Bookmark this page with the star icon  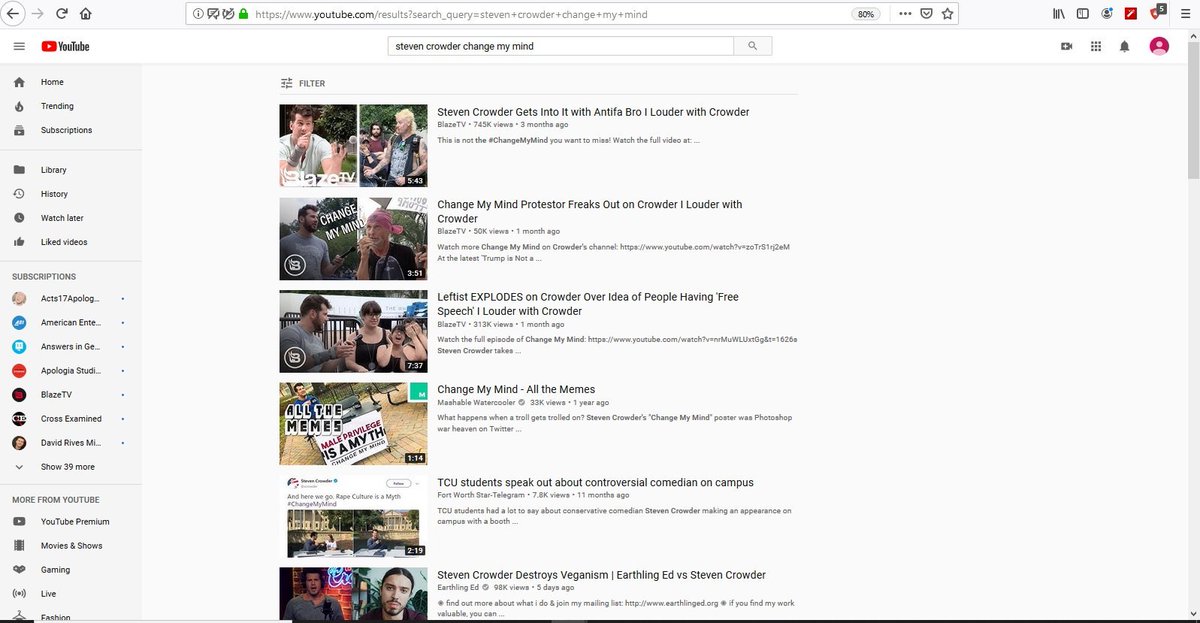coord(948,14)
